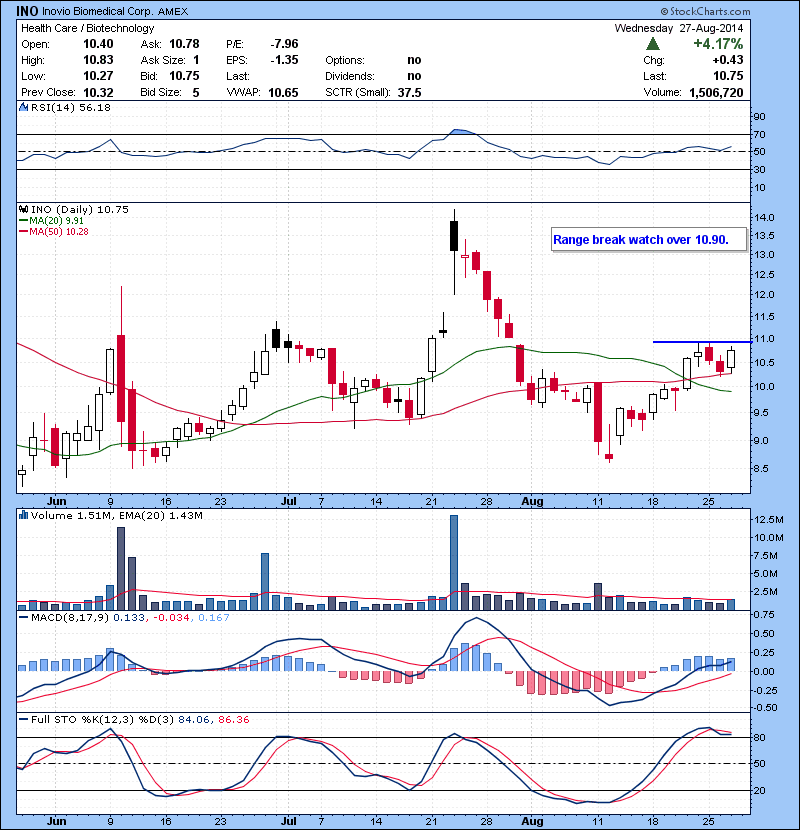Click the Volume 1.51M, EMA(20) 1.43M label
Screen dimensions: 800x830
(x=116, y=515)
